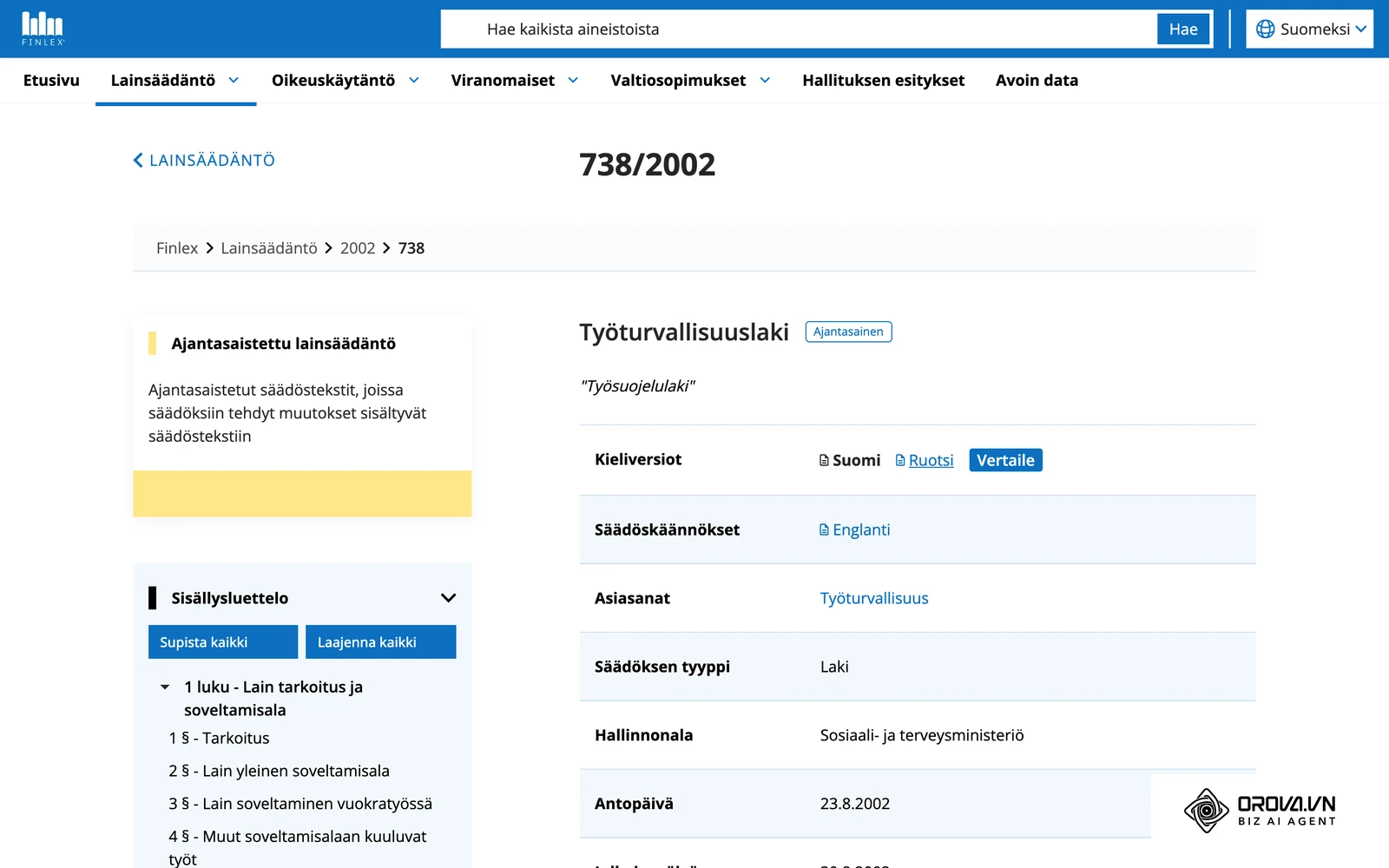Click the 738 breadcrumb item

pyautogui.click(x=411, y=248)
